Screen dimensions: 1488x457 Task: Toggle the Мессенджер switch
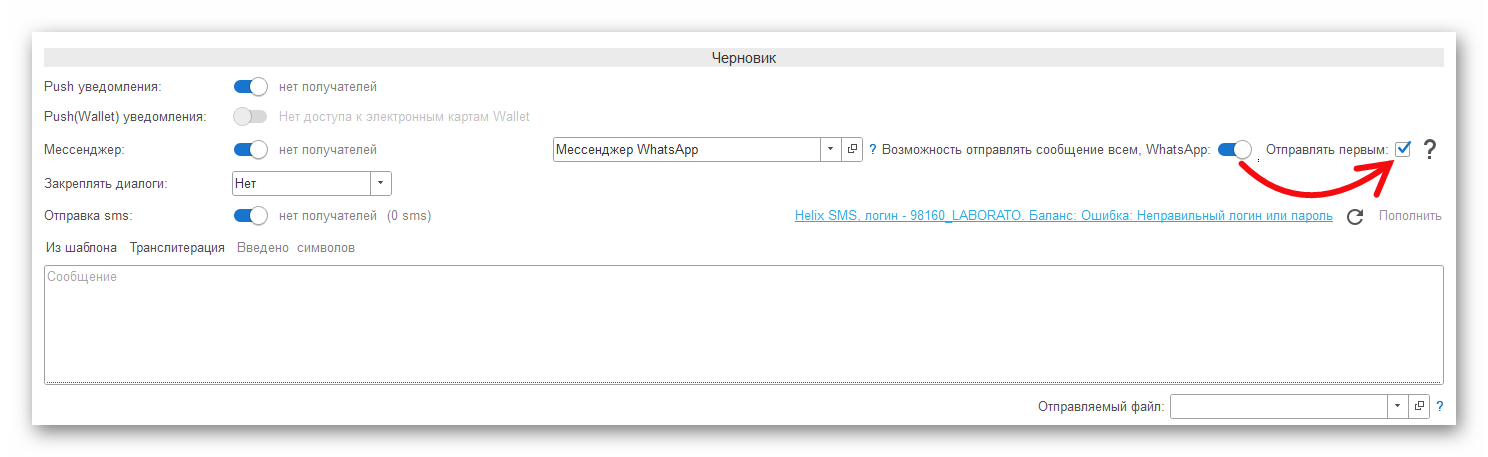[250, 150]
